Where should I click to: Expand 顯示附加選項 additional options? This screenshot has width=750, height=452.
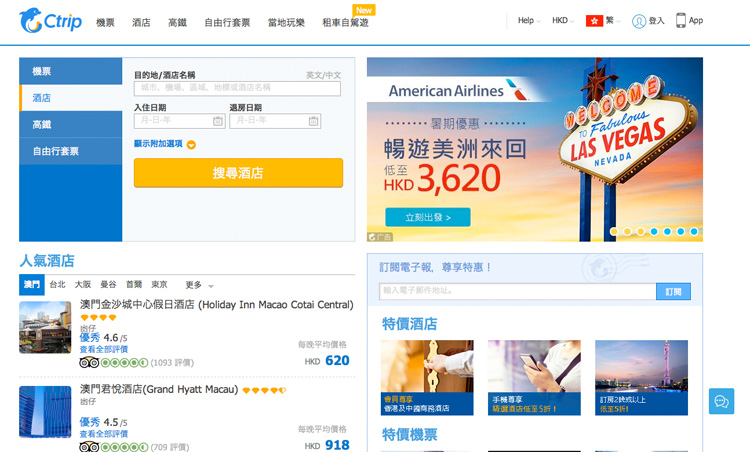point(158,144)
